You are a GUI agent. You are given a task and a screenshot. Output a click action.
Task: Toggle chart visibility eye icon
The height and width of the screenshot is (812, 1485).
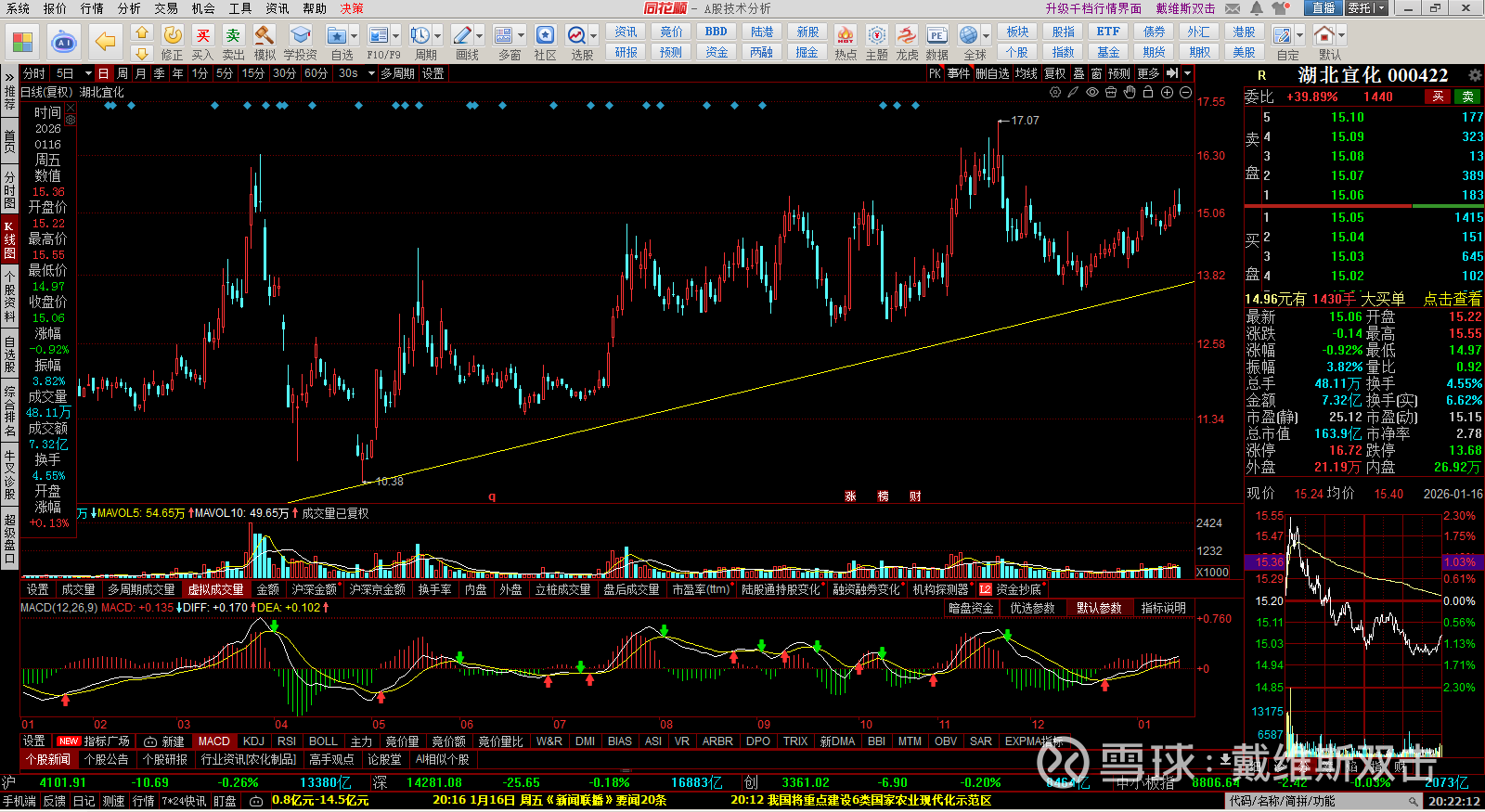[x=1092, y=92]
